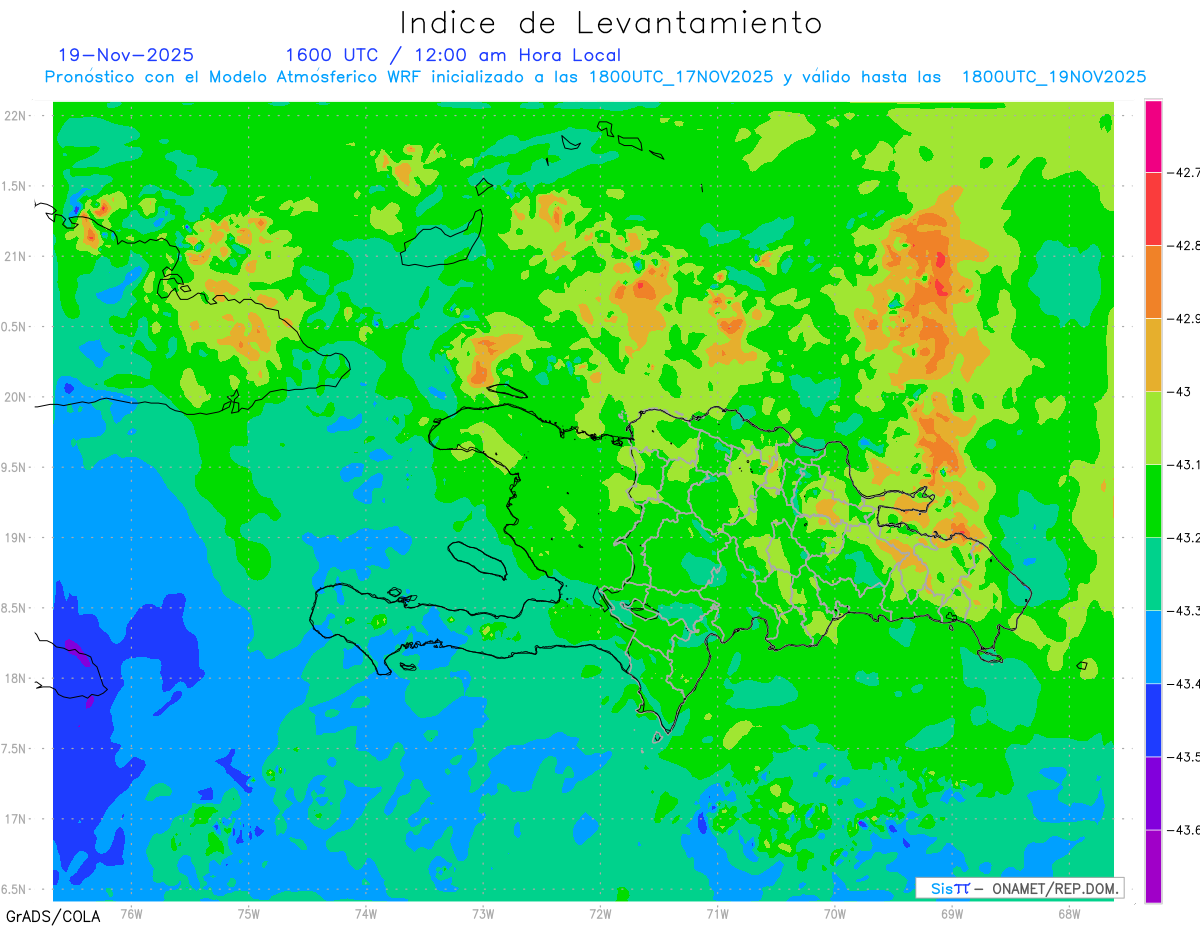Image resolution: width=1200 pixels, height=927 pixels.
Task: Click the "73W" longitude label
Action: tap(483, 914)
